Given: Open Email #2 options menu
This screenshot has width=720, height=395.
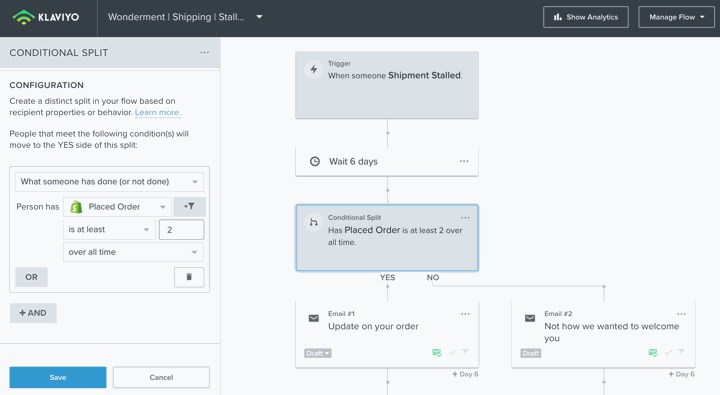Looking at the screenshot, I should coord(681,314).
